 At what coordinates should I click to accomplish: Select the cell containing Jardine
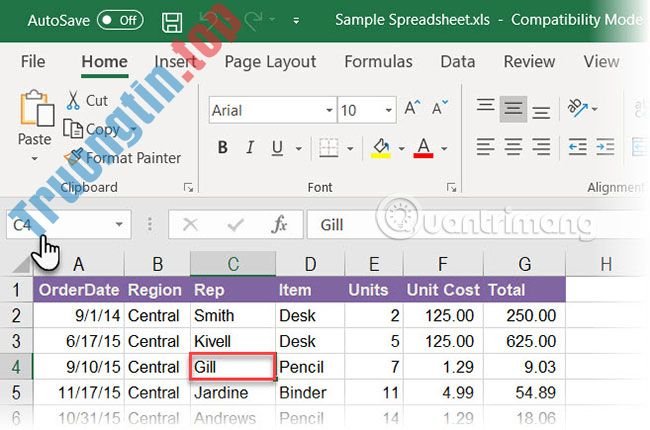click(233, 392)
